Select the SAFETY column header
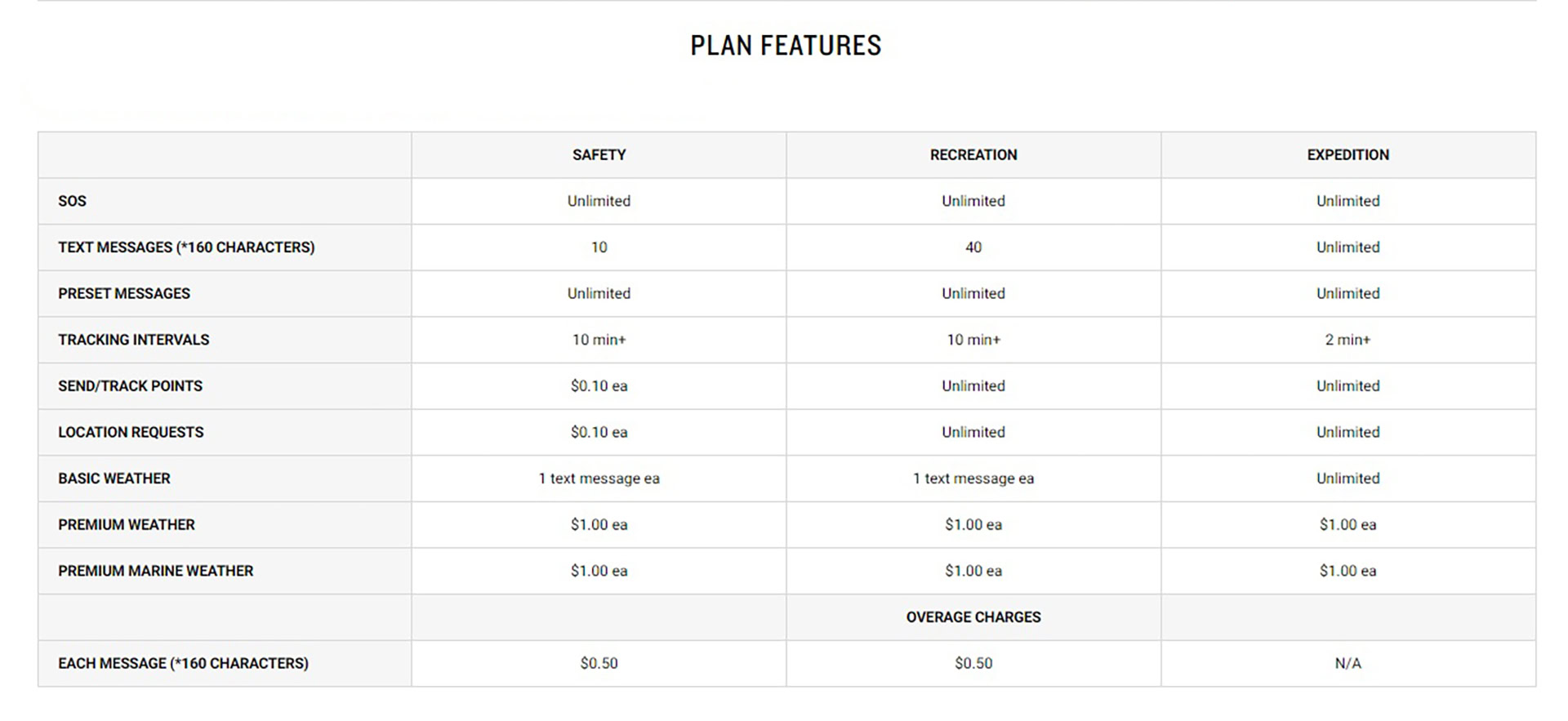 599,155
